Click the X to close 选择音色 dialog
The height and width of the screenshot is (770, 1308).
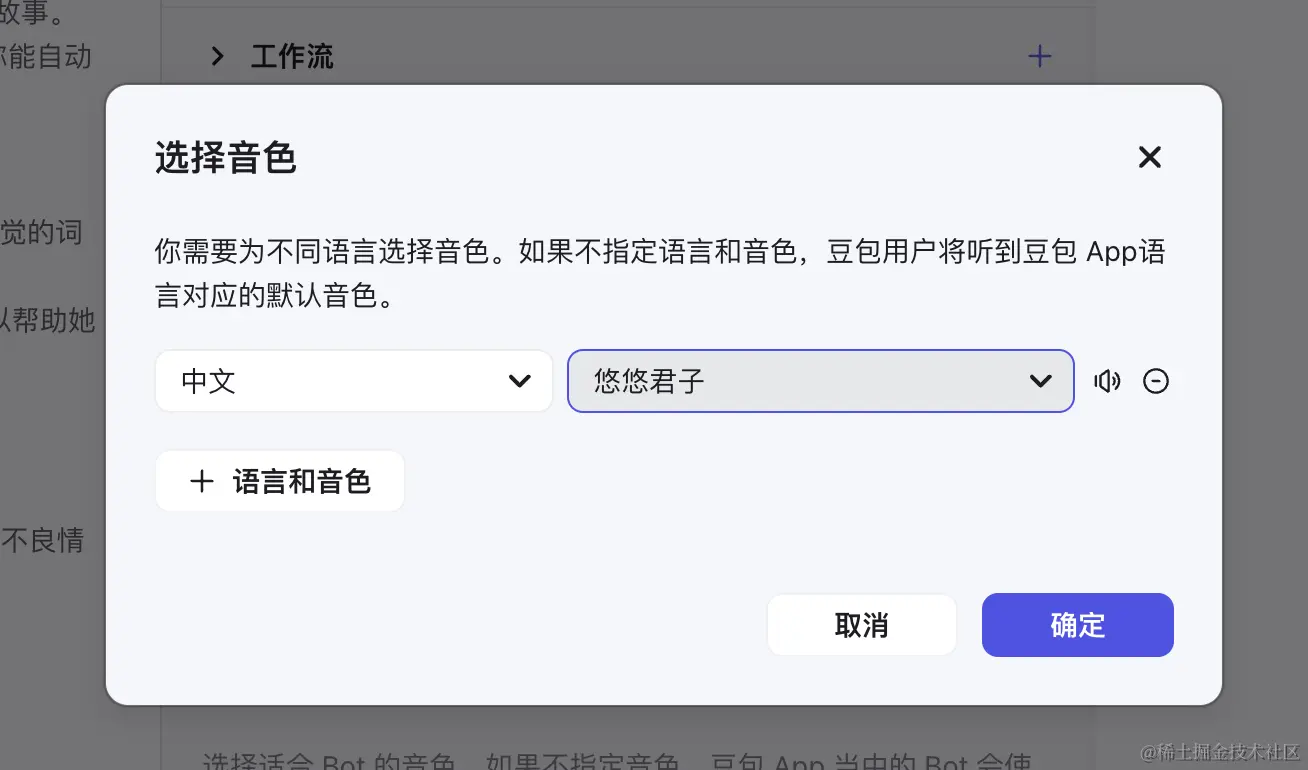point(1149,157)
